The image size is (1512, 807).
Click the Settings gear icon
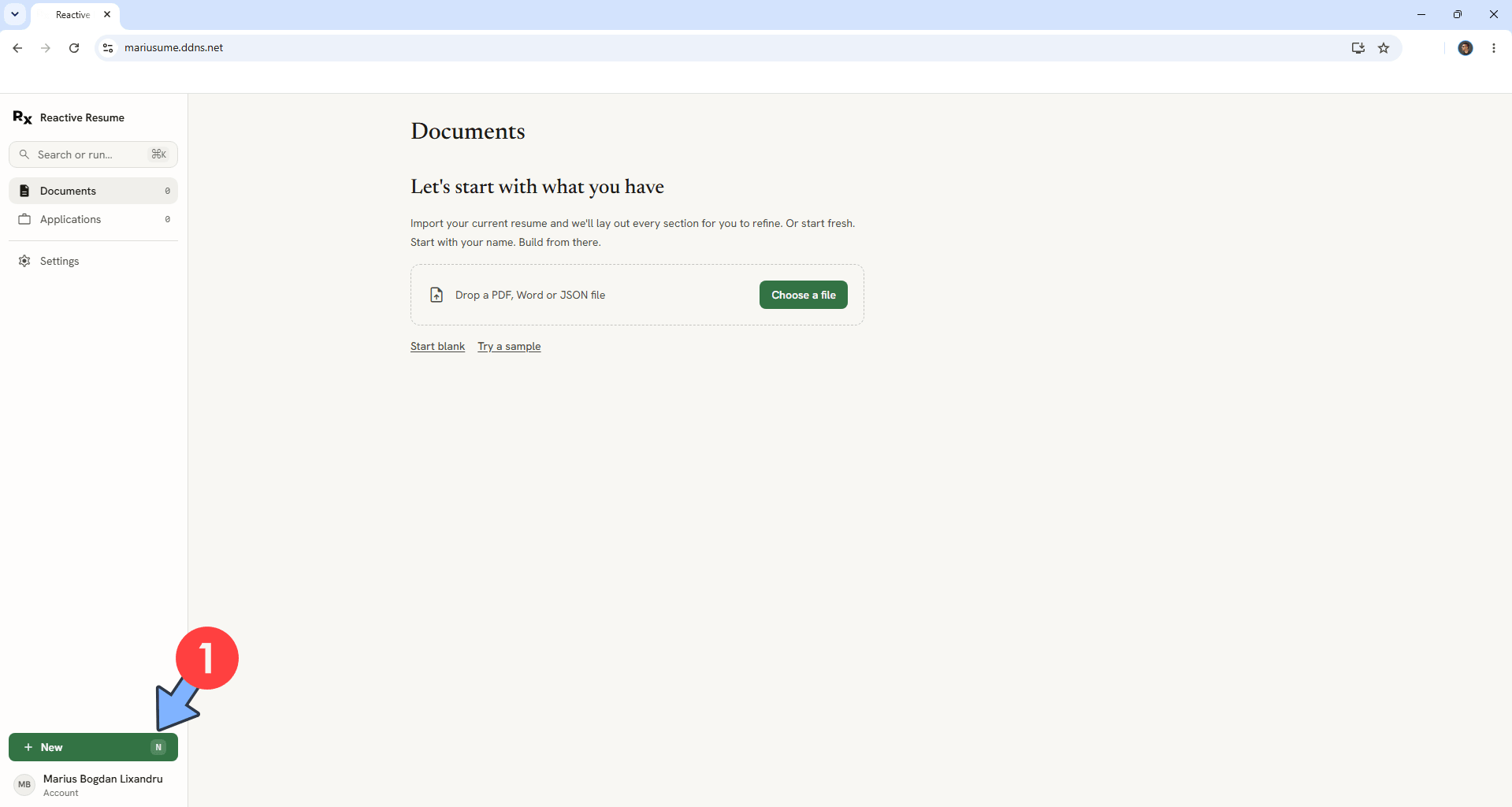pyautogui.click(x=24, y=261)
